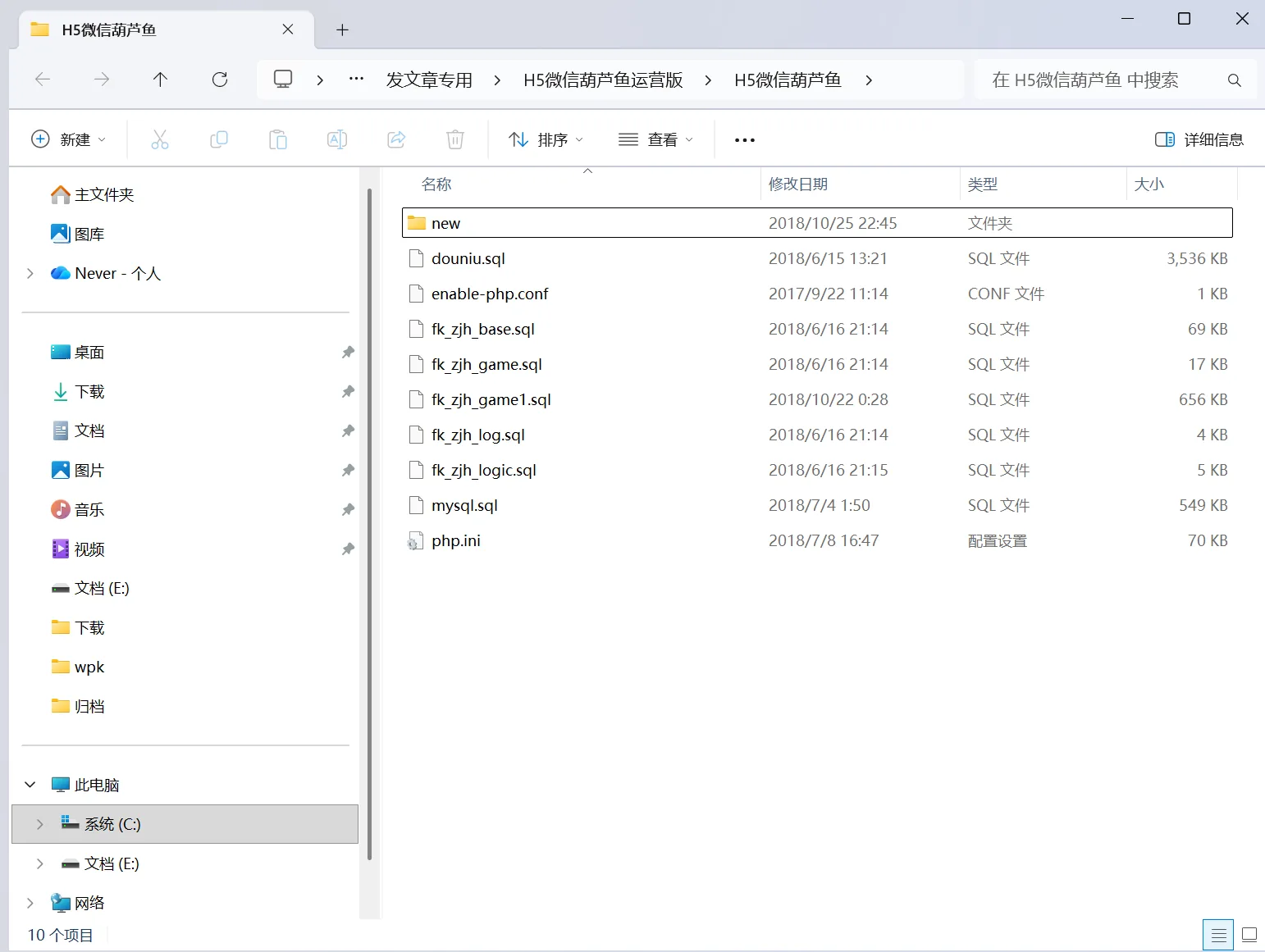This screenshot has width=1265, height=952.
Task: Go forward with the right arrow
Action: (x=102, y=80)
